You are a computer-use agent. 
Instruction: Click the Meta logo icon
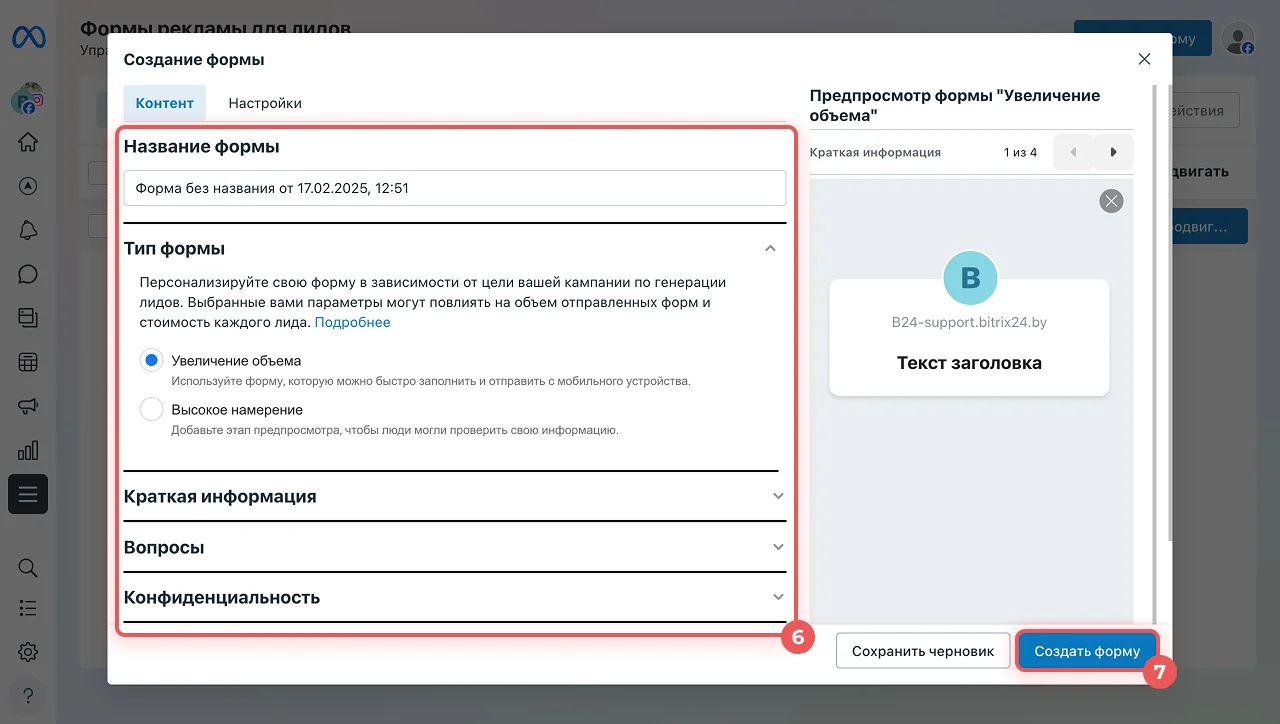tap(28, 38)
